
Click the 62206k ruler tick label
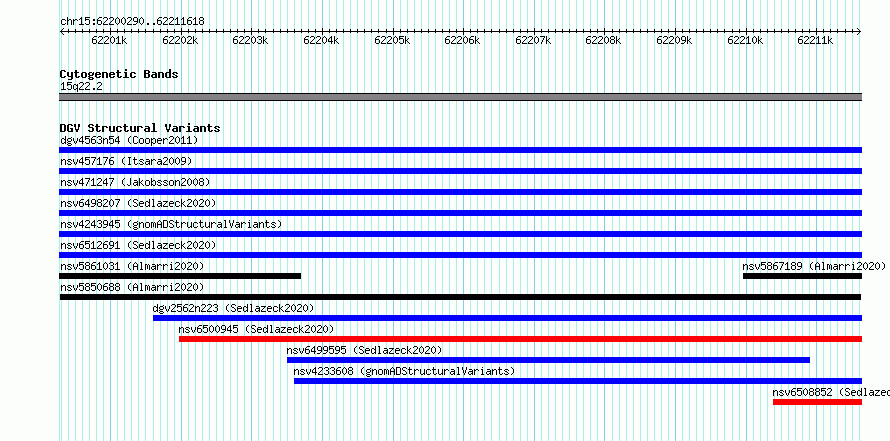point(462,40)
